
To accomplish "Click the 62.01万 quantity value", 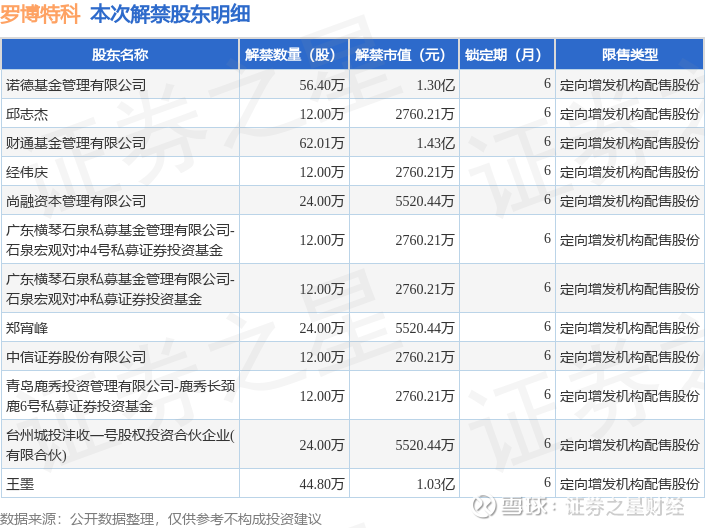I will click(x=321, y=143).
